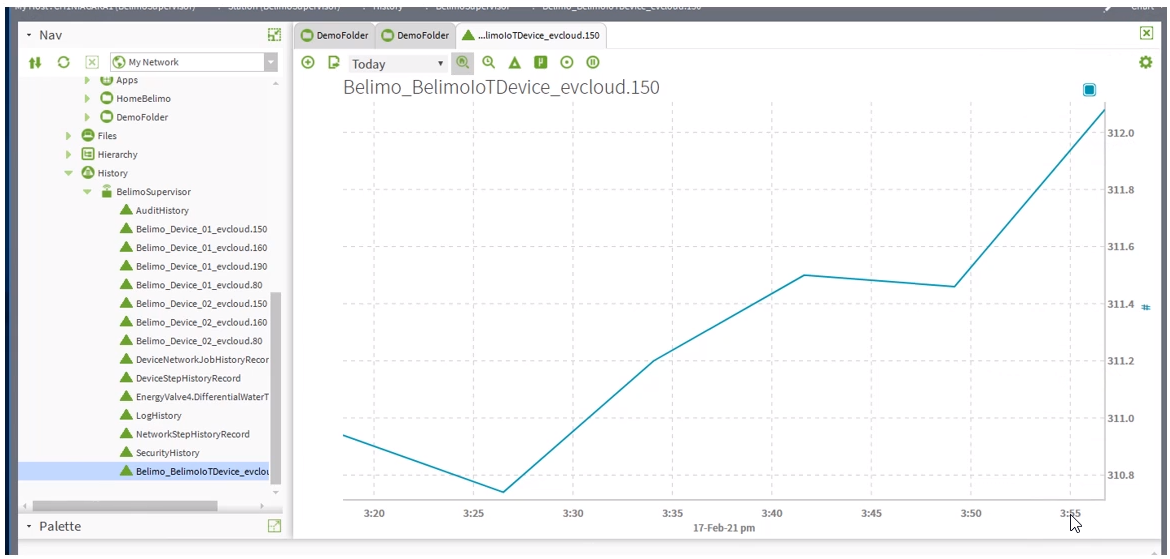Maximize the Nav side panel
Image resolution: width=1170 pixels, height=559 pixels.
274,35
